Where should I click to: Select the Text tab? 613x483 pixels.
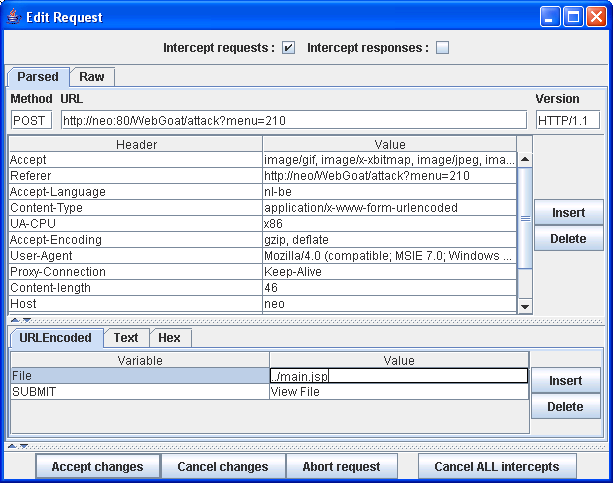(126, 338)
